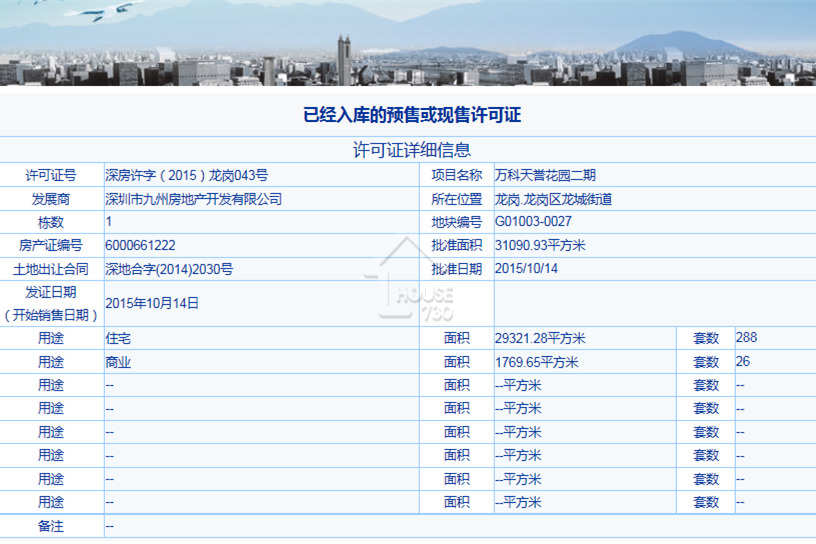
Task: Click 面积 label in the 1769.65平方米 row
Action: click(x=456, y=362)
